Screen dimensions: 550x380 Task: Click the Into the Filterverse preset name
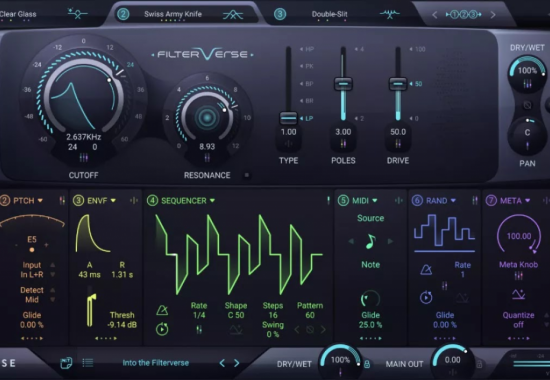coord(156,363)
